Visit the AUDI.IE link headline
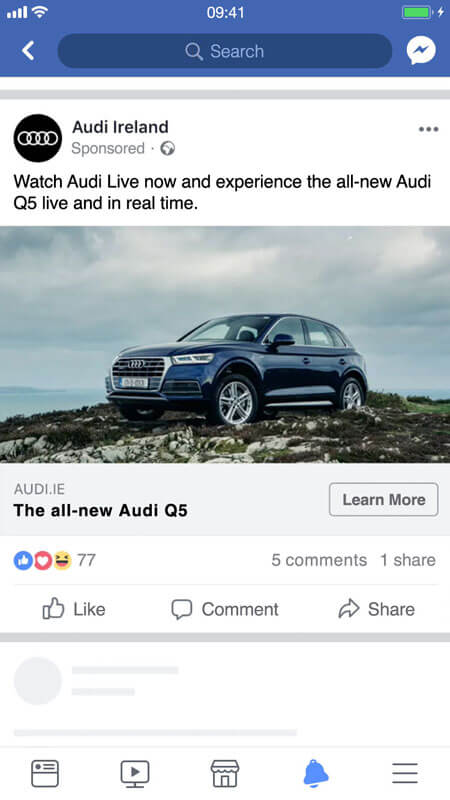Screen dimensions: 450x800 pyautogui.click(x=101, y=510)
